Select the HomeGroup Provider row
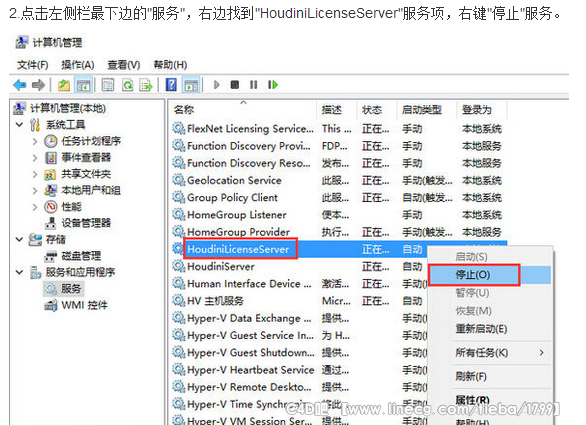Screen dimensions: 586x426 338,232
